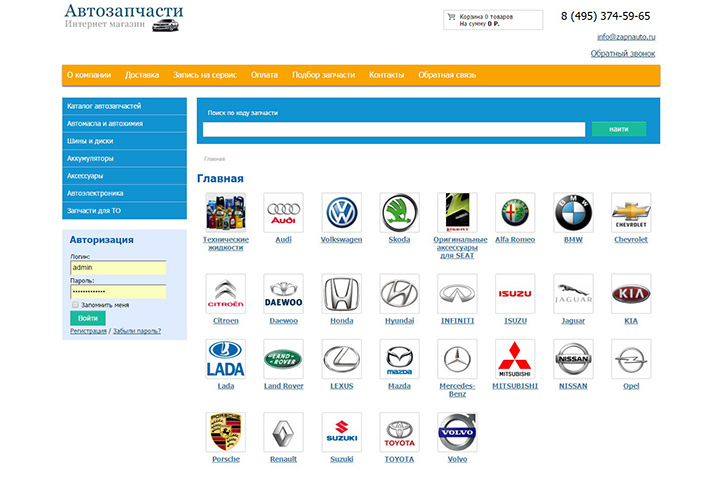The image size is (720, 480).
Task: Go to Аккумуляторы sidebar category
Action: tap(124, 158)
